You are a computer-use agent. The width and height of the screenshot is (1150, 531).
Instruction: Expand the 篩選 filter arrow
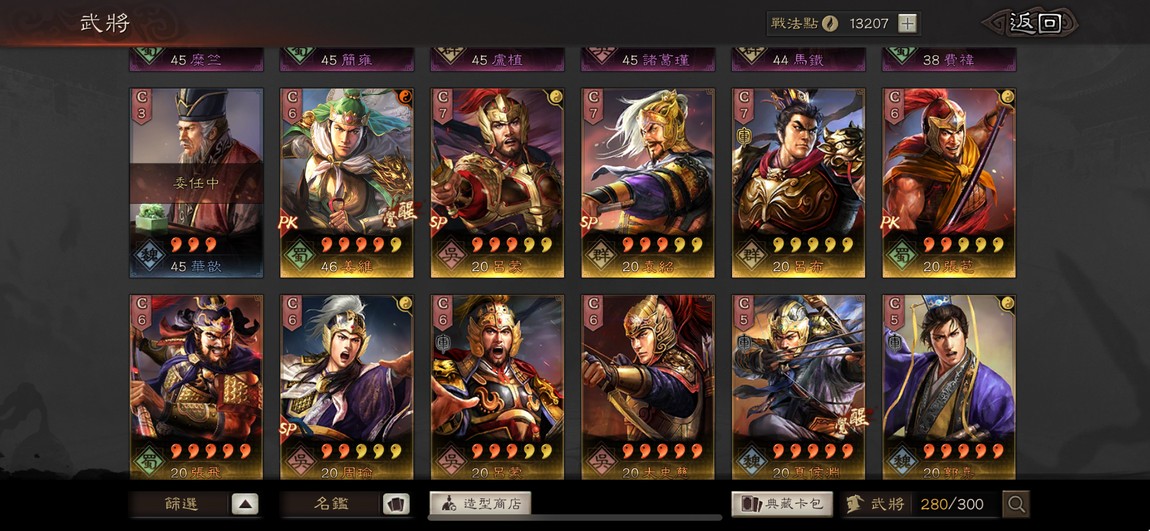tap(245, 504)
